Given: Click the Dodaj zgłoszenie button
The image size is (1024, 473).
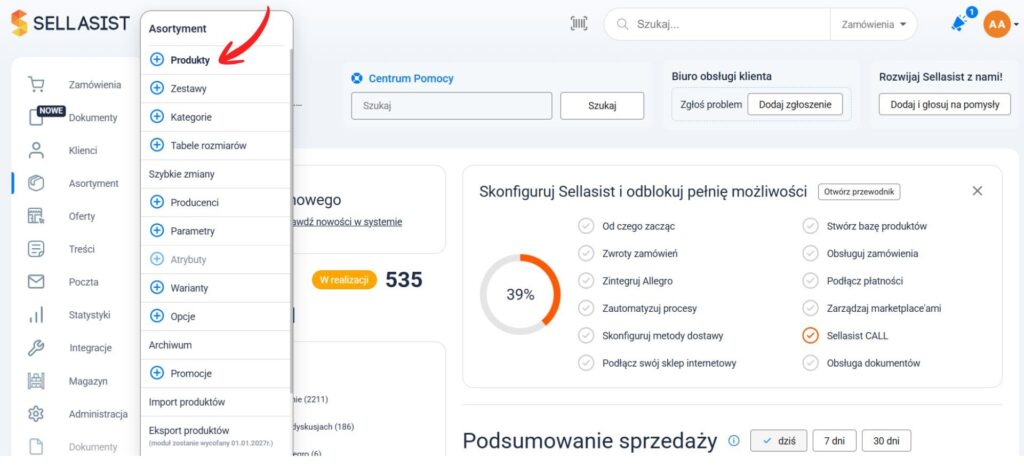Looking at the screenshot, I should click(795, 105).
